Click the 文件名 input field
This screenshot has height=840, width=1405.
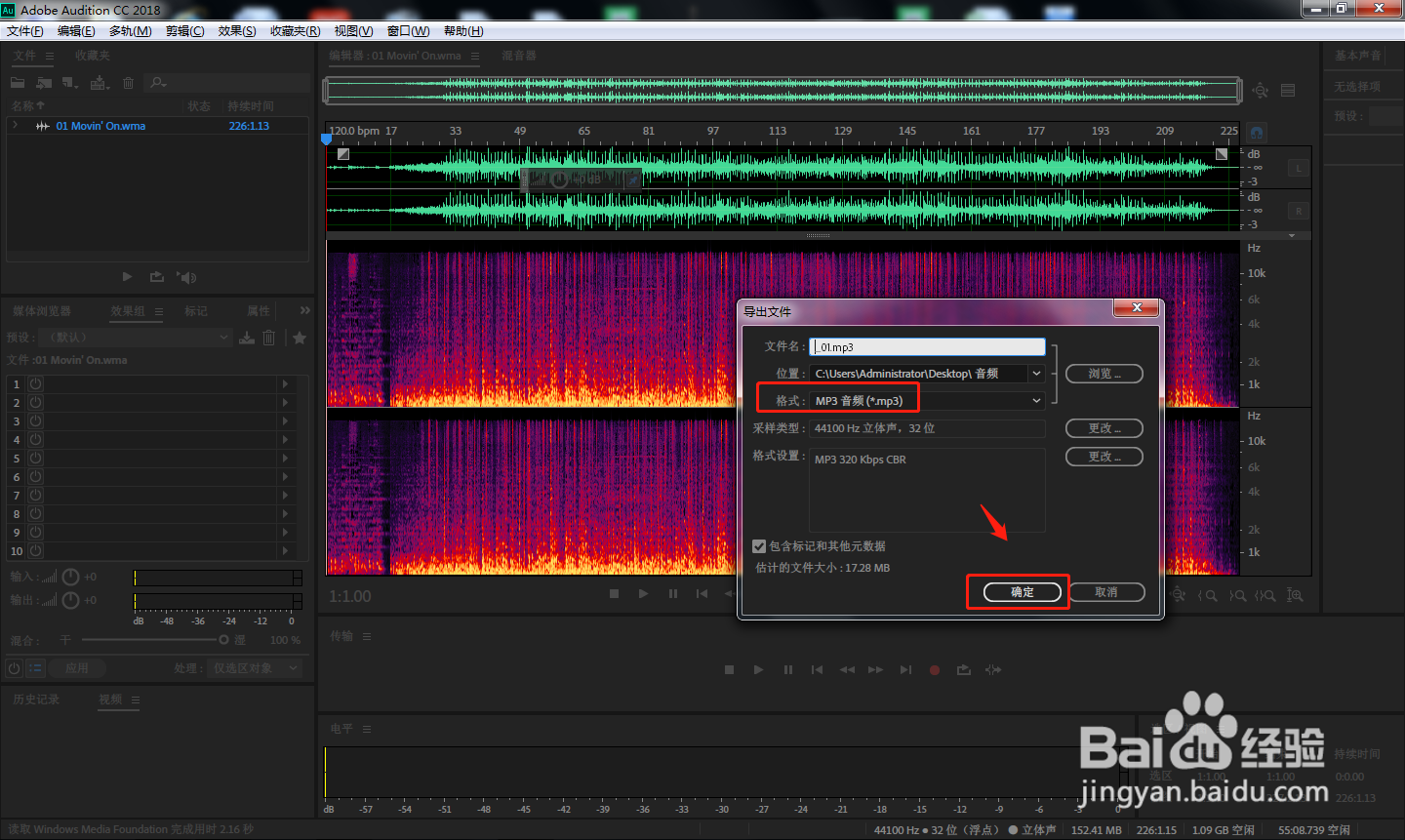(x=927, y=346)
